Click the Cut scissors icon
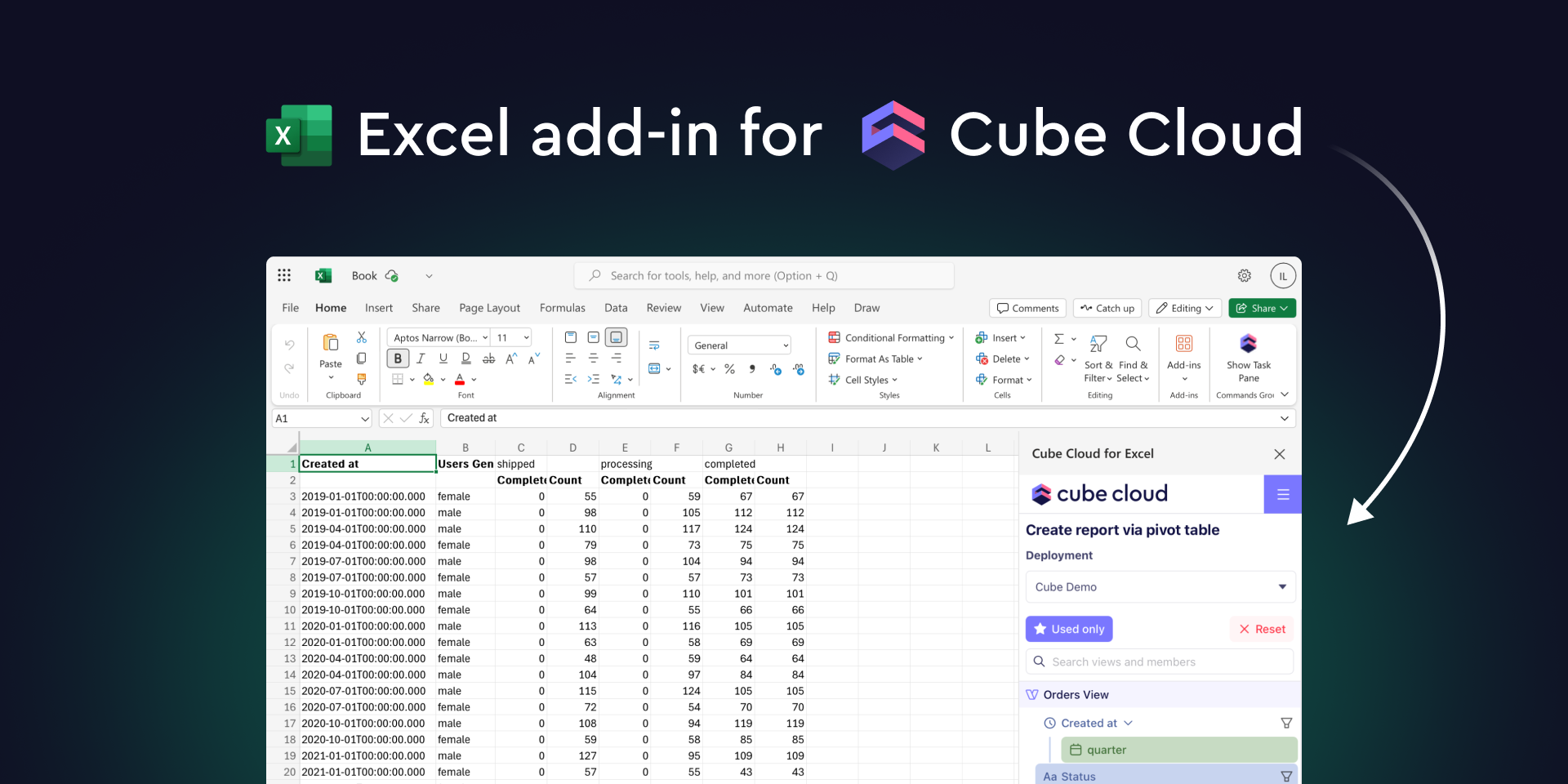This screenshot has width=1568, height=784. tap(362, 337)
